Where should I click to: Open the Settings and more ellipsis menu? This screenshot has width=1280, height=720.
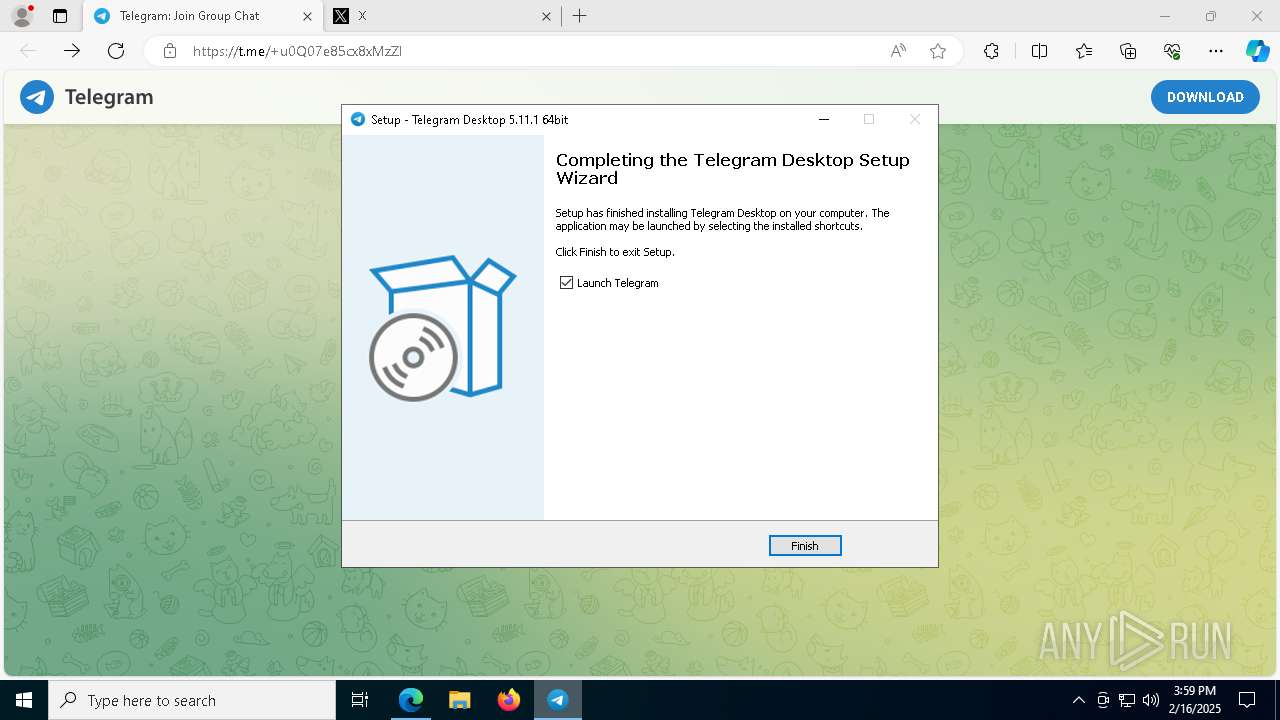1216,51
